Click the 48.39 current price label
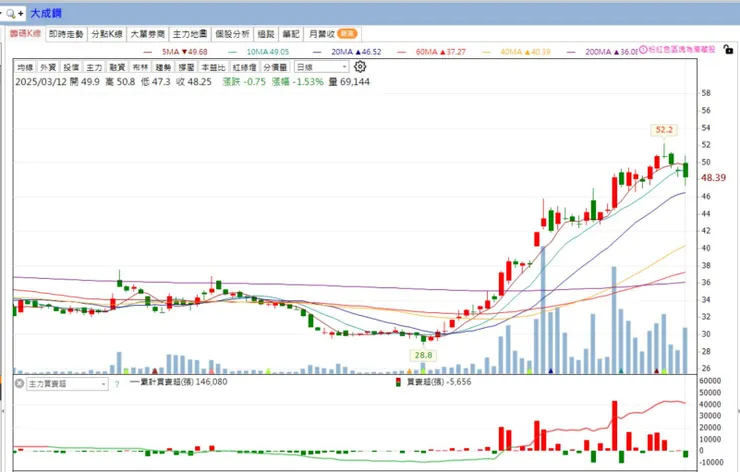 [x=714, y=178]
